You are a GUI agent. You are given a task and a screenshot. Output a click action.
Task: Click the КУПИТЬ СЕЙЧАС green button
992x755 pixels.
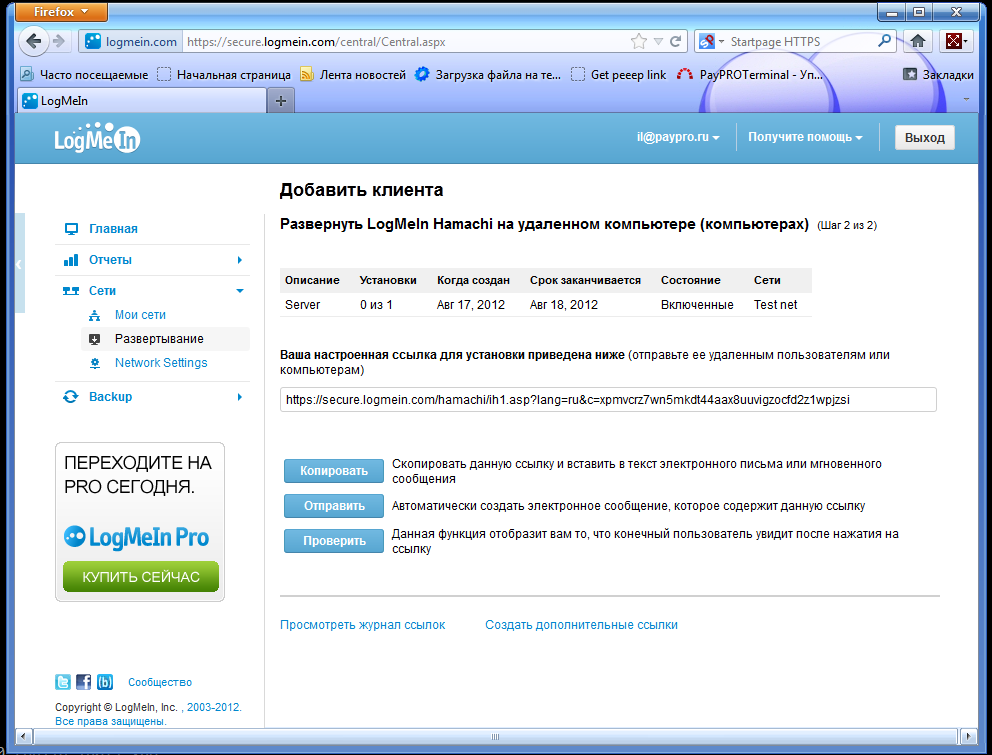pos(141,577)
